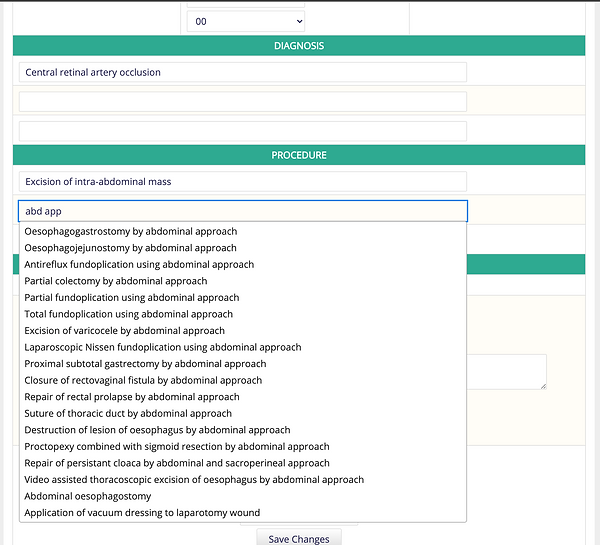Select Oesophagogastrostomy by abdominal approach

coord(243,232)
